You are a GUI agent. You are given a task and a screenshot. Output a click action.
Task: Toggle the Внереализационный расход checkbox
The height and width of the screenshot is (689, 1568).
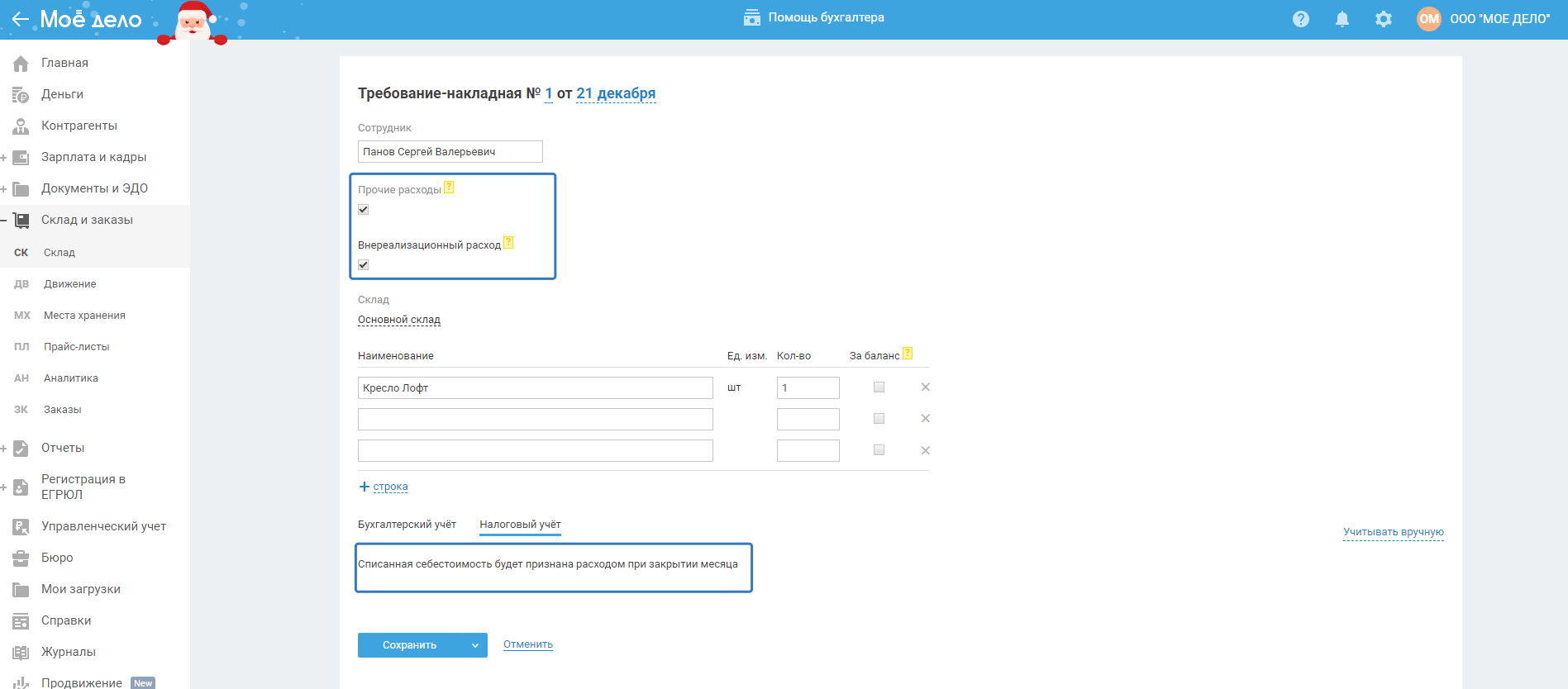[364, 265]
